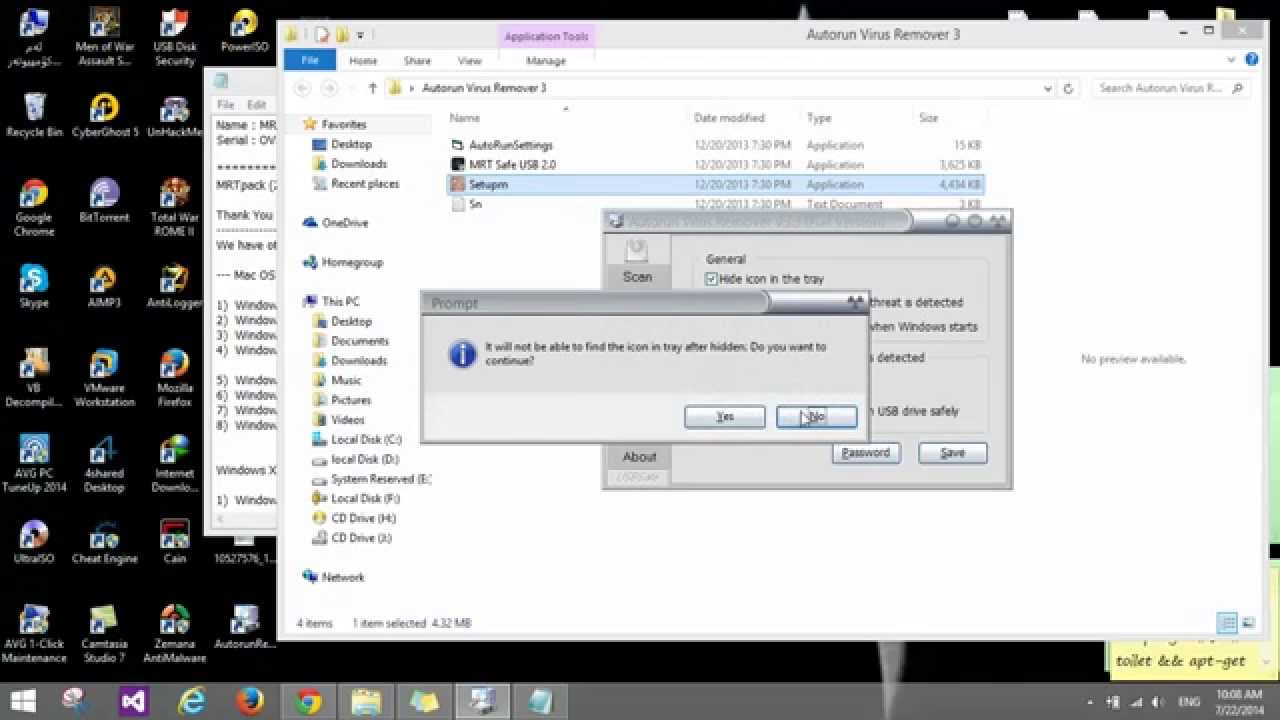Switch Explorer to details view icon
Screen dimensions: 1280x720
point(1227,622)
